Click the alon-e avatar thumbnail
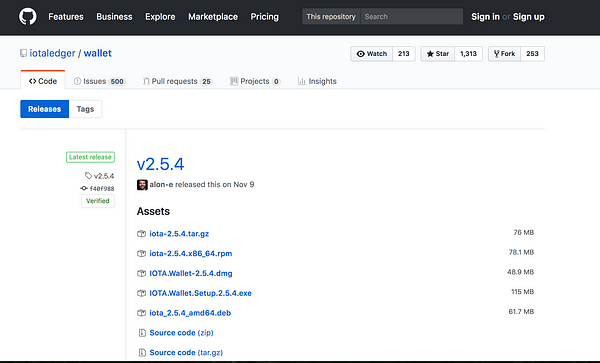This screenshot has height=363, width=600. tap(142, 185)
